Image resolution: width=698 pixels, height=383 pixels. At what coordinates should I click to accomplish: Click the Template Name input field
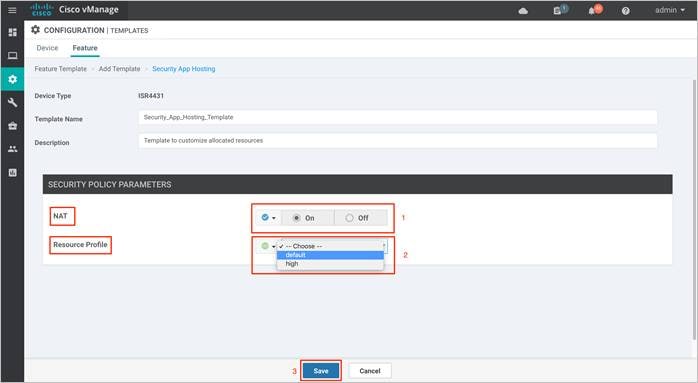pos(398,118)
